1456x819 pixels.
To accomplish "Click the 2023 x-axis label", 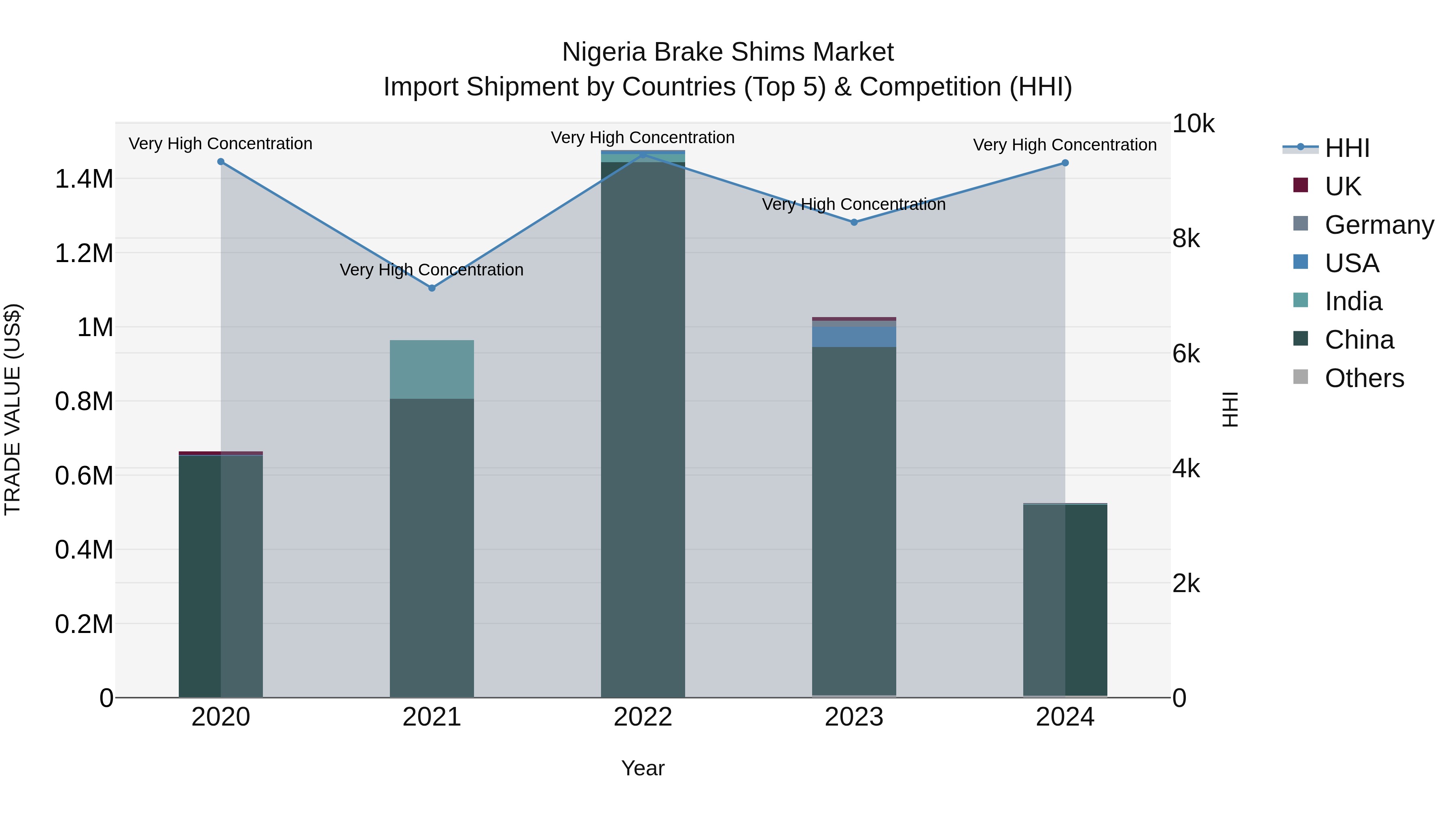I will tap(854, 717).
